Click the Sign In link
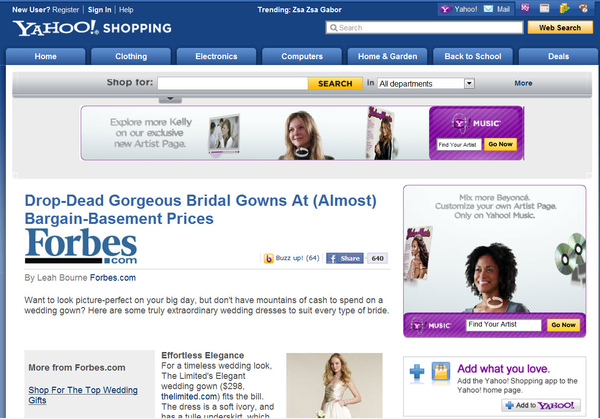 click(99, 10)
